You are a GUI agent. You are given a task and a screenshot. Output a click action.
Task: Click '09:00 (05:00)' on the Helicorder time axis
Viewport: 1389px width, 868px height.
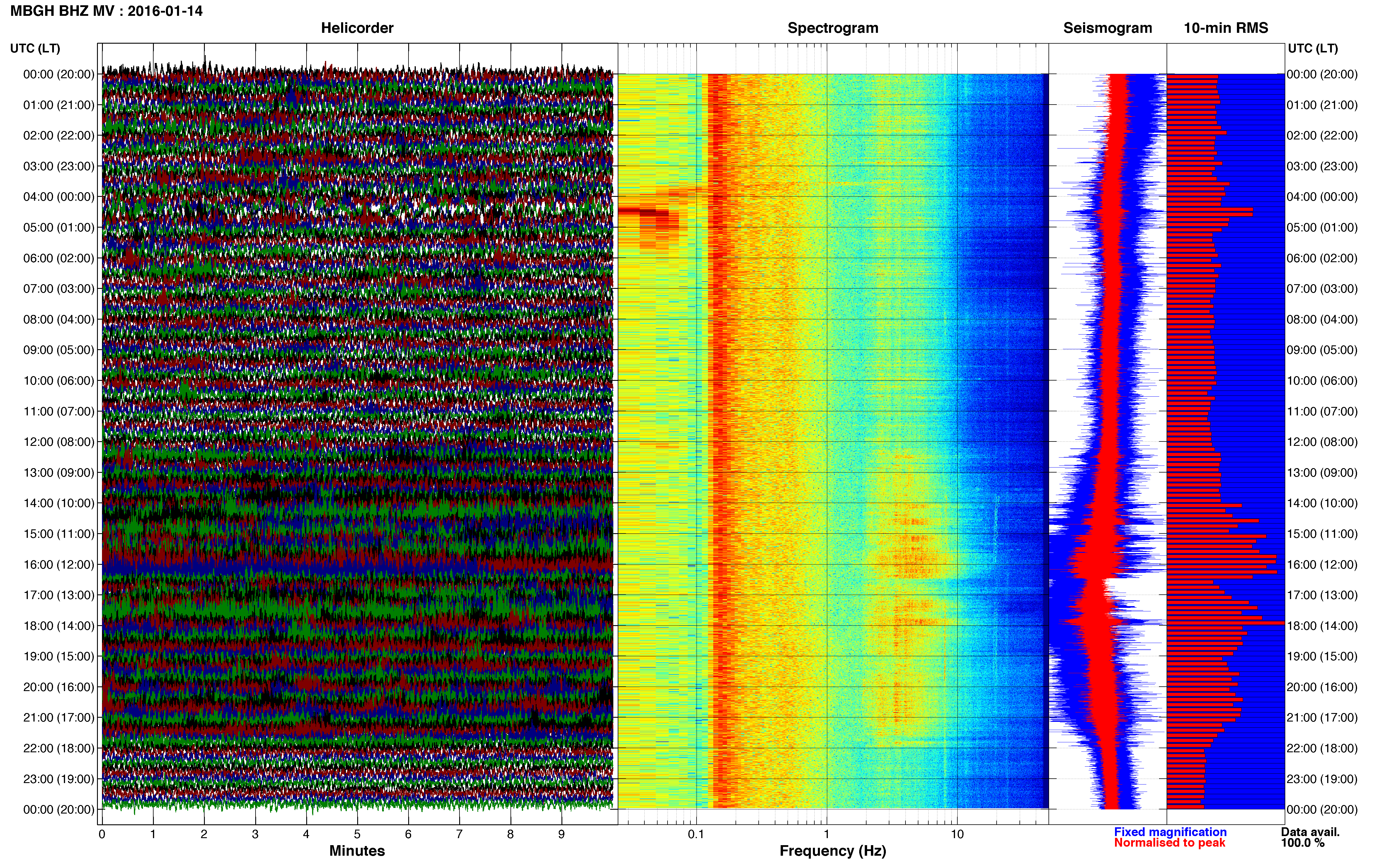(59, 350)
